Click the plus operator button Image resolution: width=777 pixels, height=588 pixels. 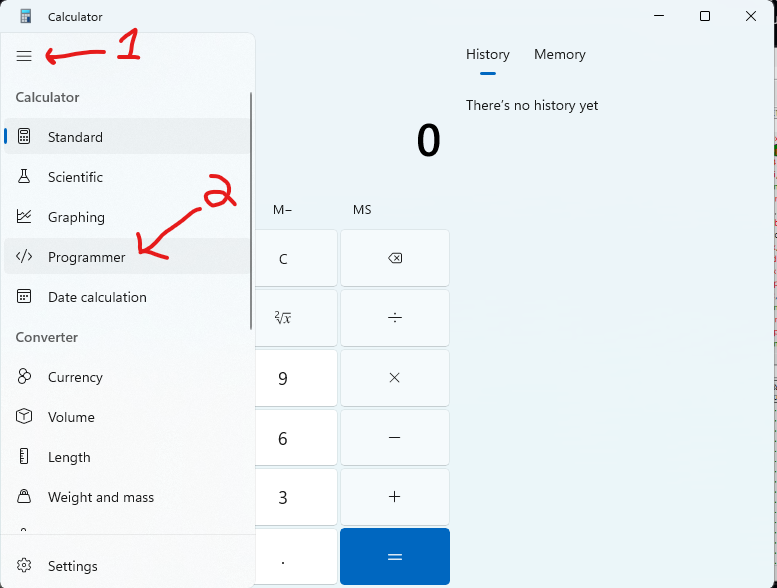pos(395,497)
